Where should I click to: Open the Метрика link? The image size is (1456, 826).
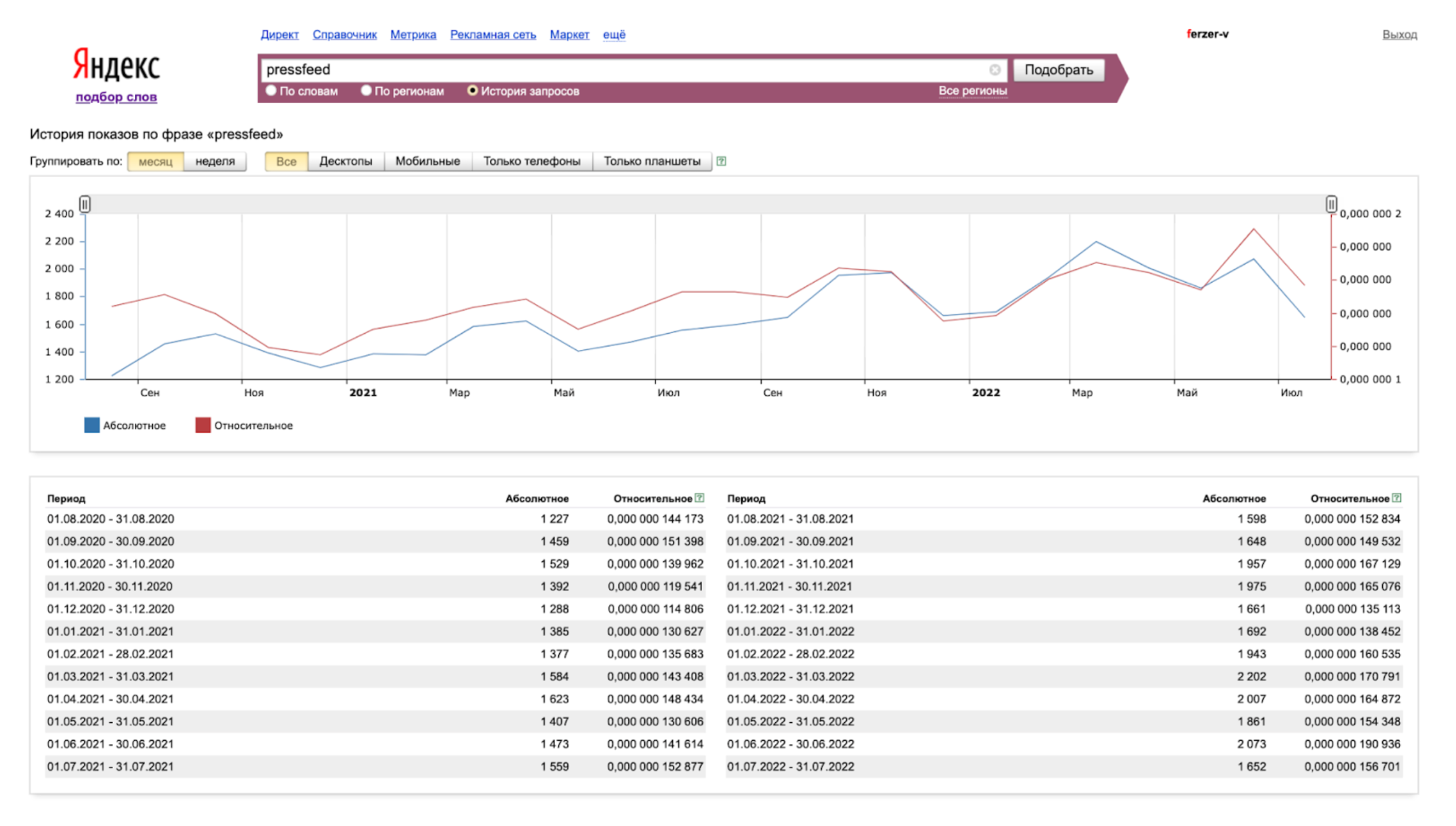[413, 35]
